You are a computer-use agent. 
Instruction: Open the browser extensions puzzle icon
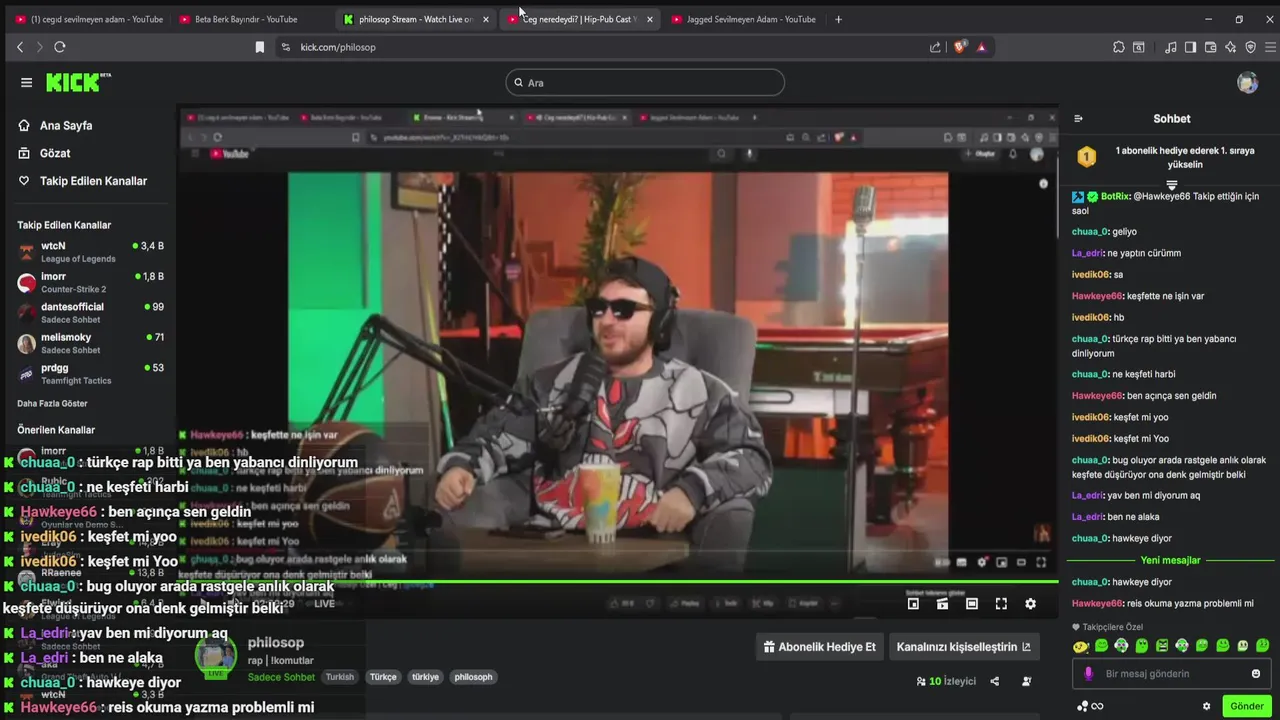pyautogui.click(x=1118, y=47)
